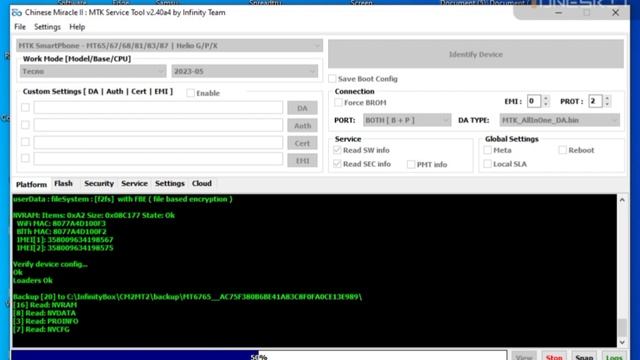Click the View button

click(x=524, y=357)
